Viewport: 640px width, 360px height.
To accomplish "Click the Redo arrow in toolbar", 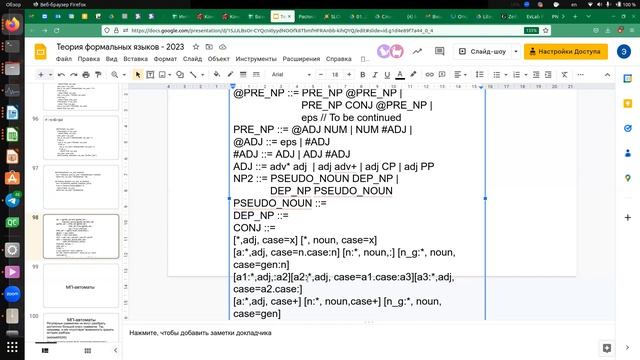I will pyautogui.click(x=73, y=75).
